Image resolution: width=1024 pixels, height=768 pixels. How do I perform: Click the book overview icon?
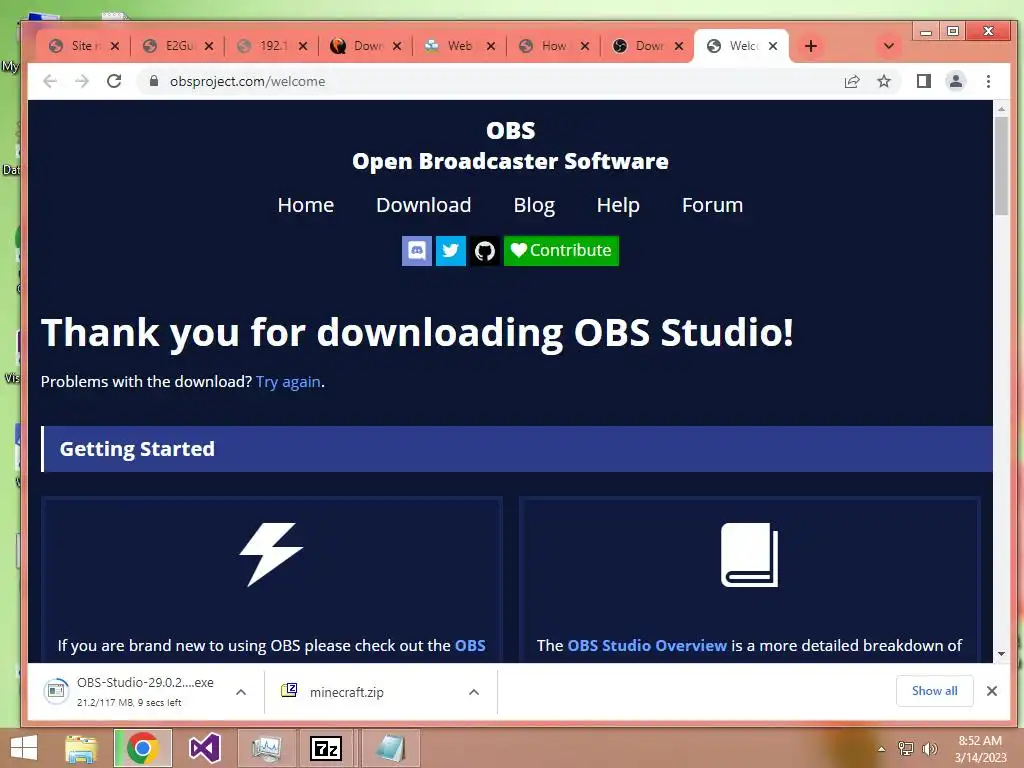[x=749, y=554]
